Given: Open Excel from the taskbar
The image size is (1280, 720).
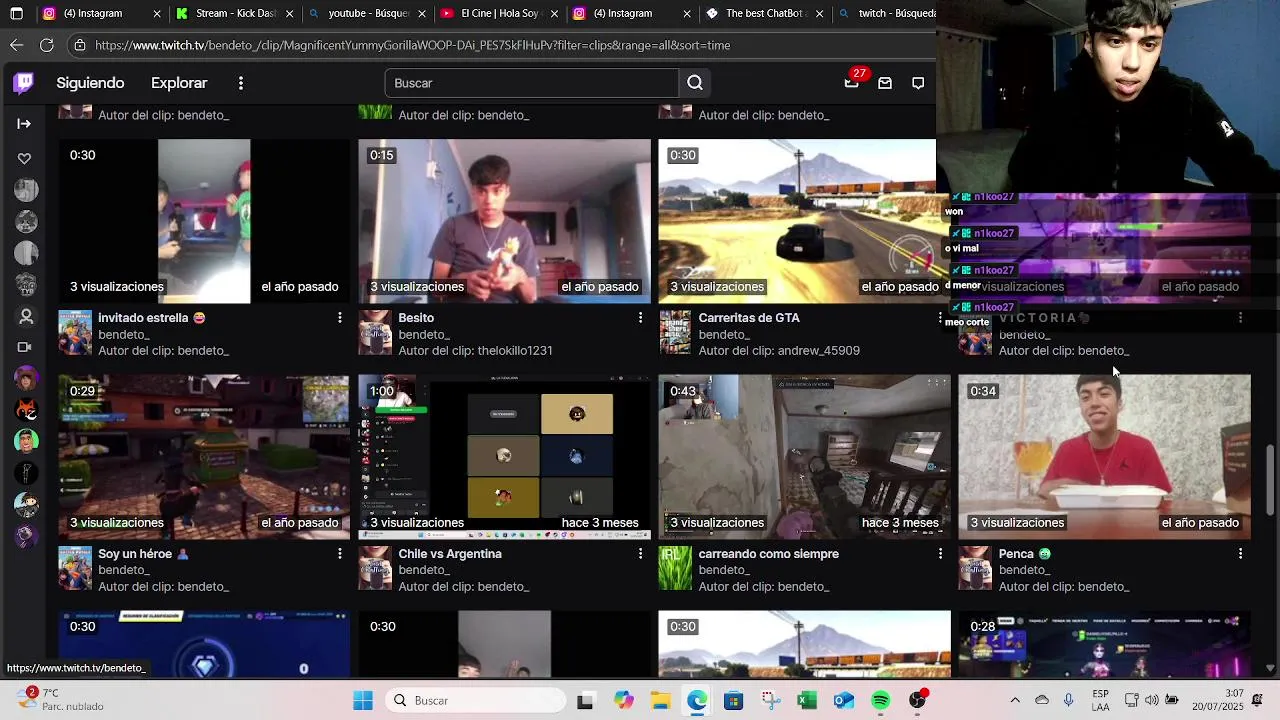Looking at the screenshot, I should (807, 701).
